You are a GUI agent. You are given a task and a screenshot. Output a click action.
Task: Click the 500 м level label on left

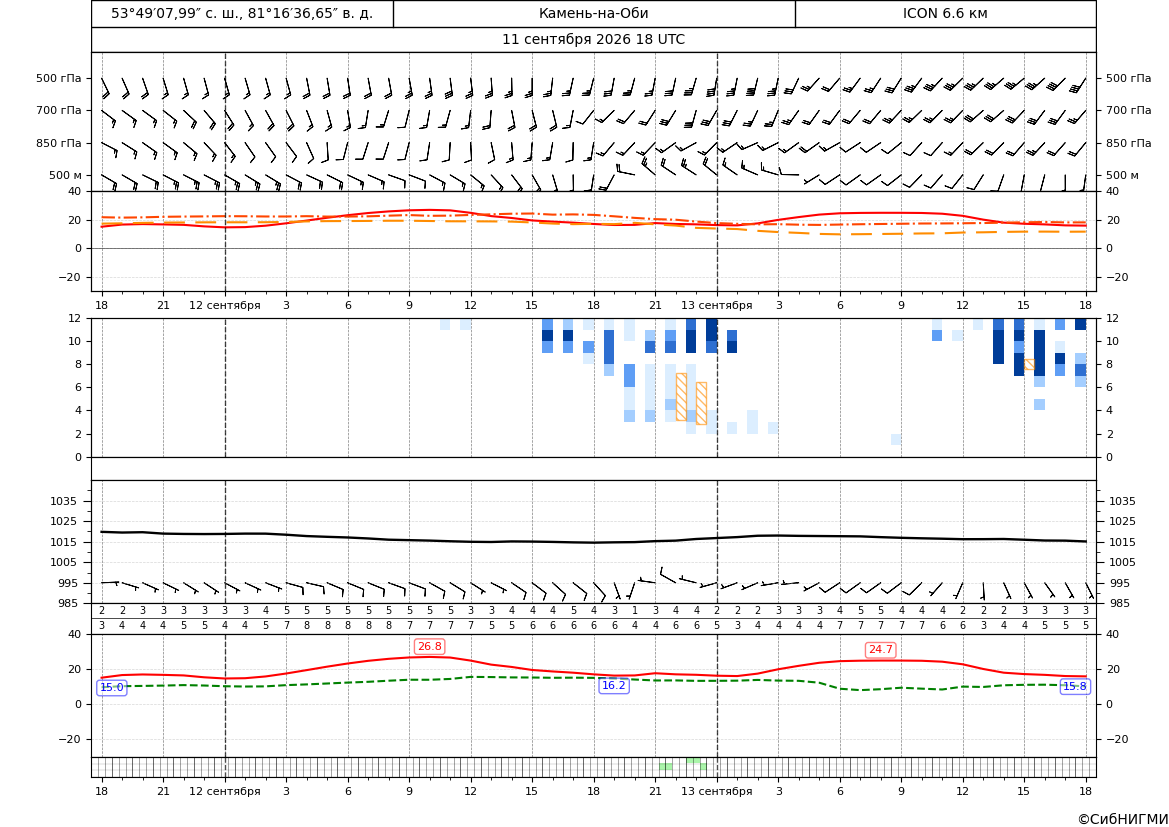[x=66, y=175]
